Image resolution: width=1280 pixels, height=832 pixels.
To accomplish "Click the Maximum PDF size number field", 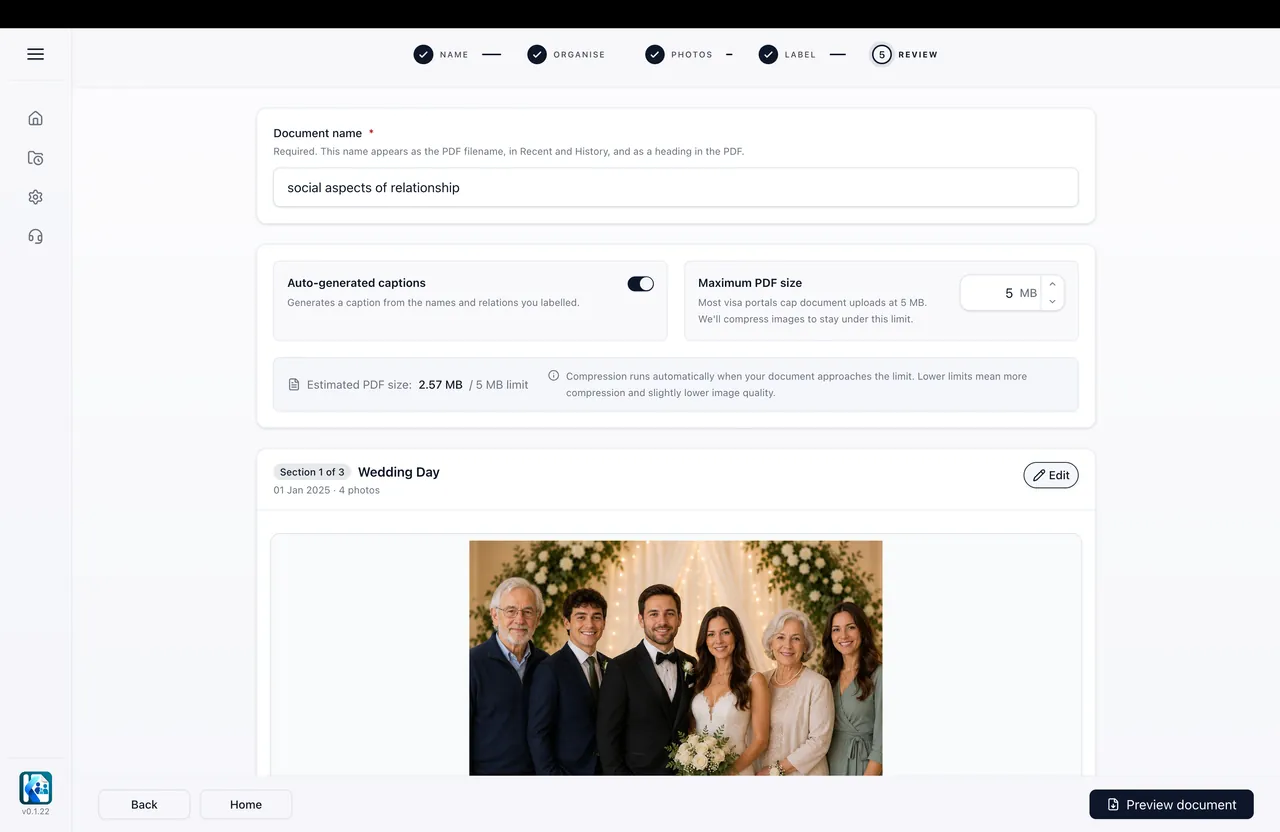I will coord(1001,293).
